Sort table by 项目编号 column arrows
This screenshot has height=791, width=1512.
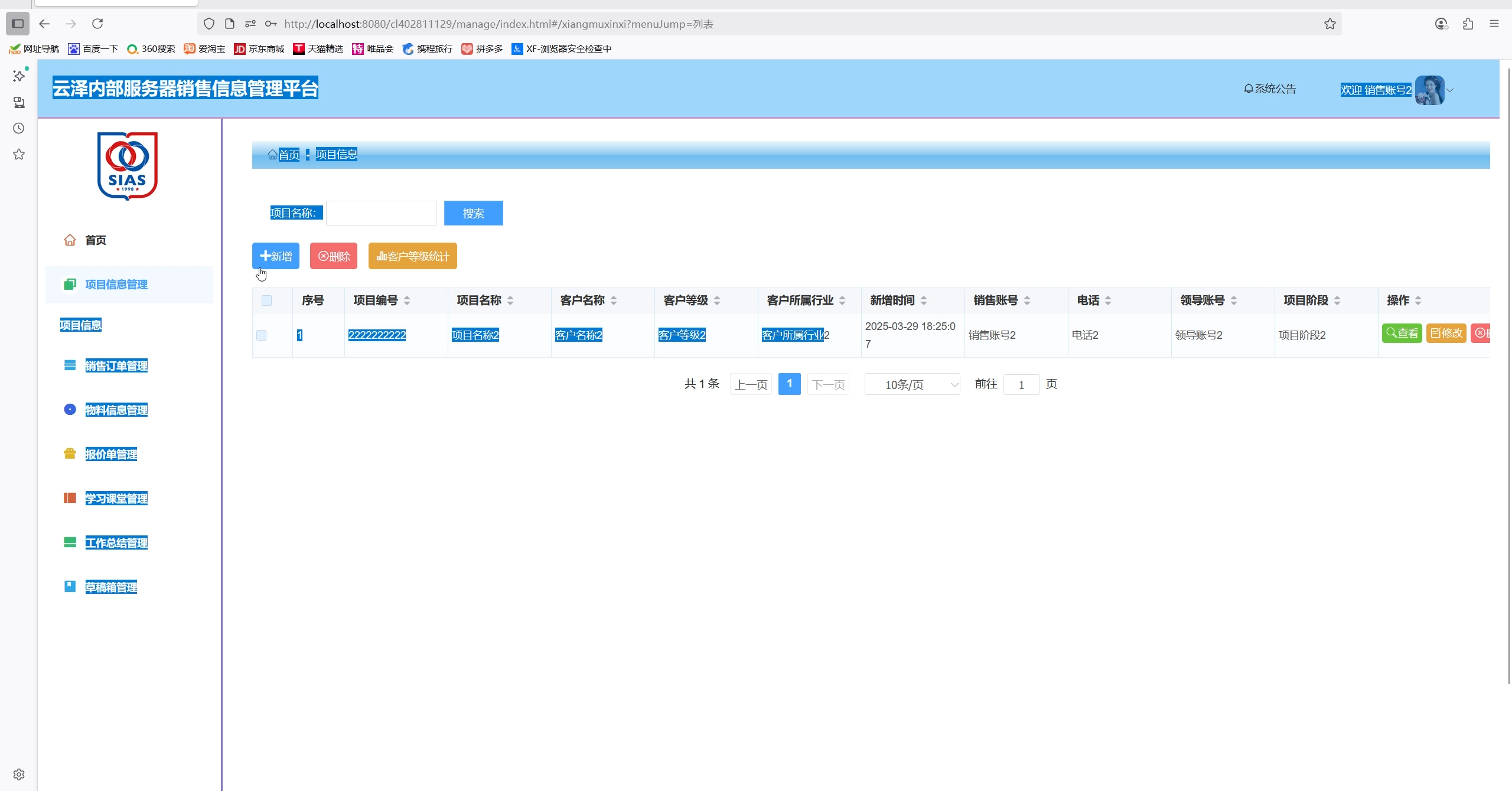[x=407, y=300]
